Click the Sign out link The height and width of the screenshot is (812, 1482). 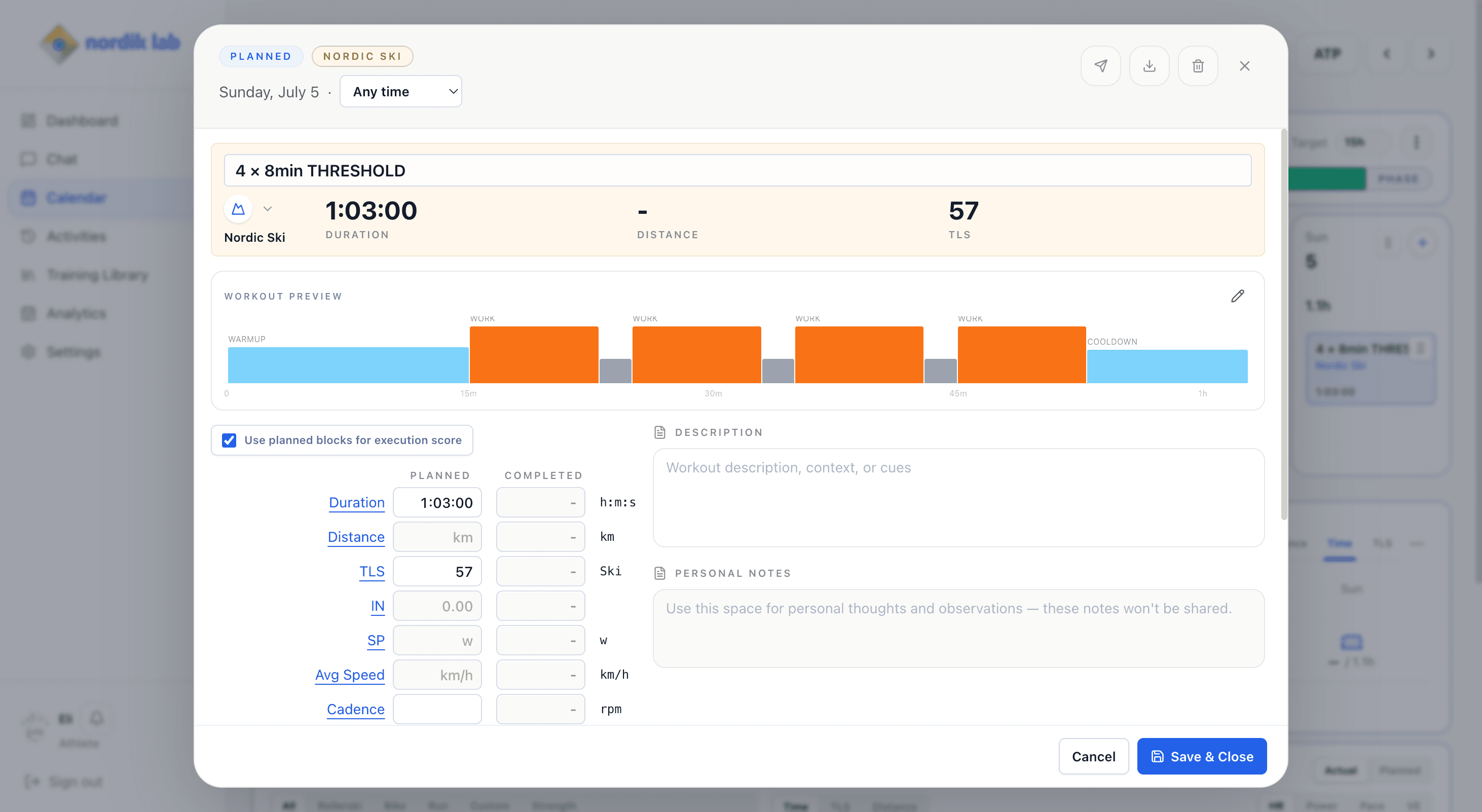pyautogui.click(x=64, y=782)
